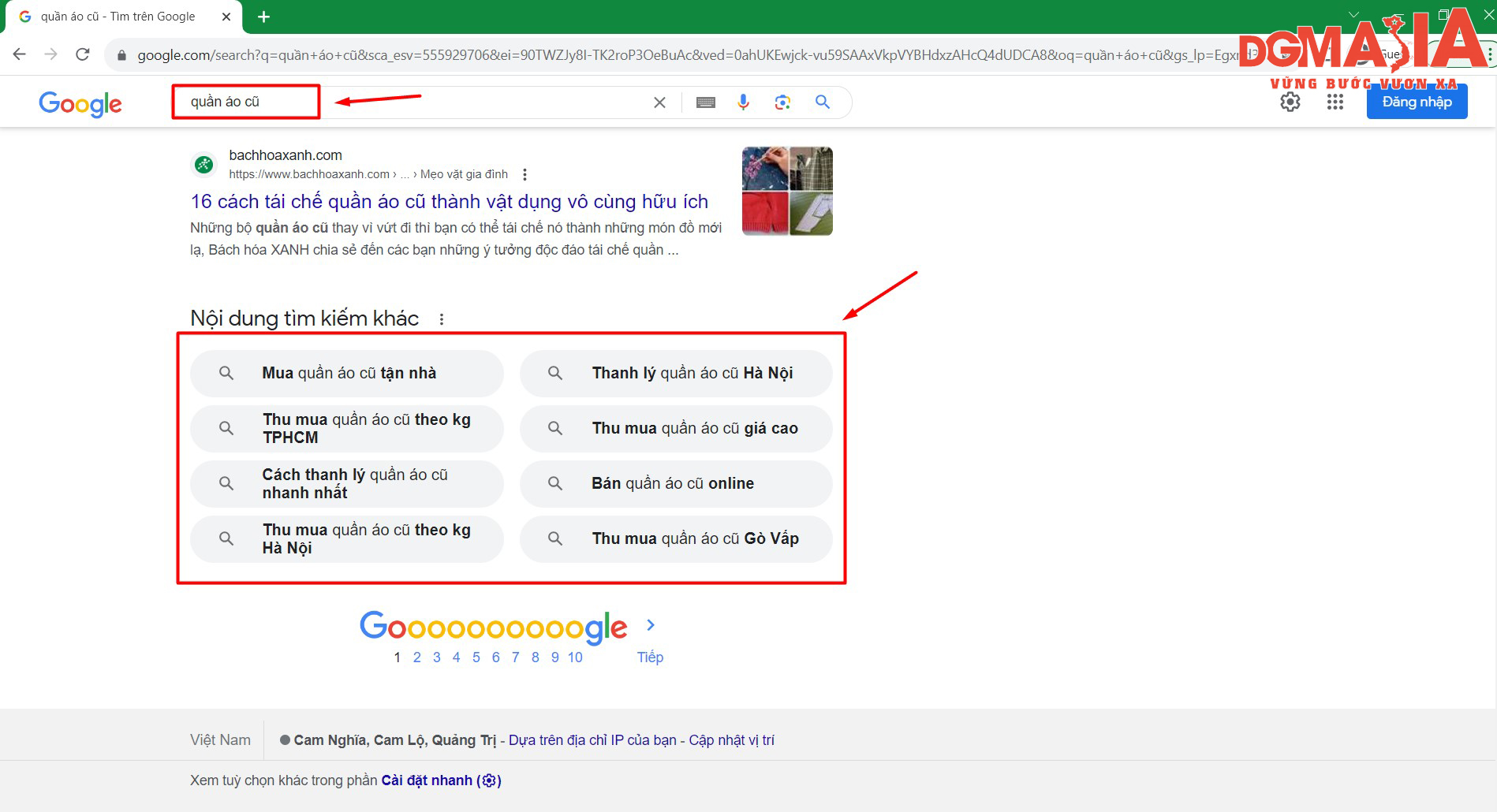Screen dimensions: 1497x812
Task: Click the bachhoaxanh site favicon
Action: tap(204, 164)
